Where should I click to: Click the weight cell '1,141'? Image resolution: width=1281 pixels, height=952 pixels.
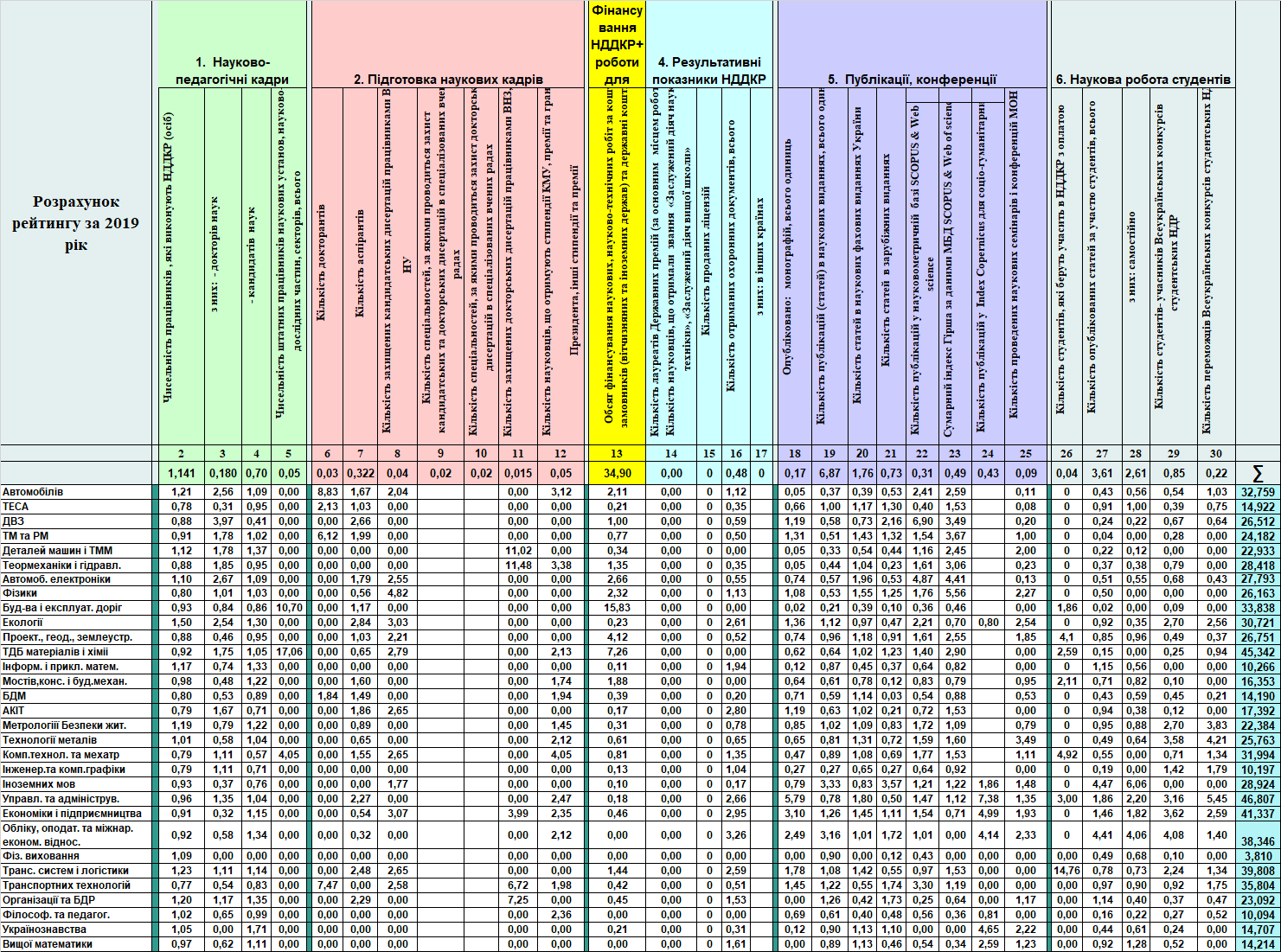[181, 473]
